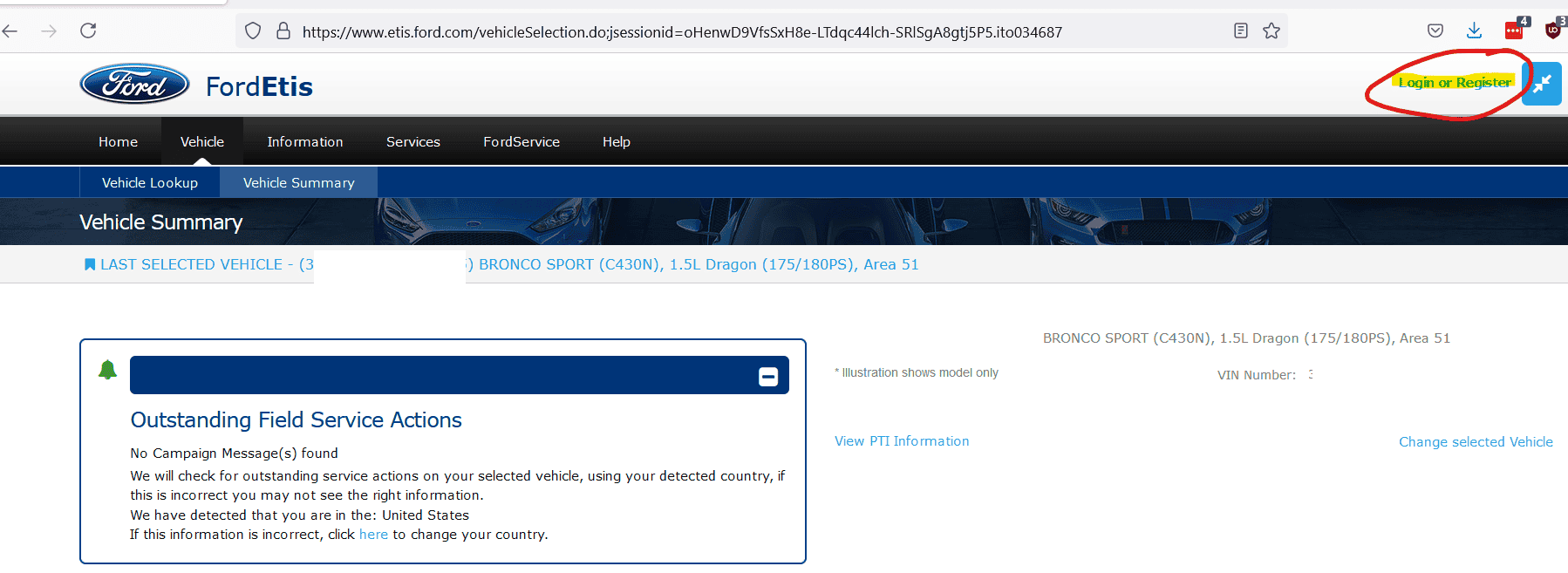1568x573 pixels.
Task: Open View PTI Information link
Action: (x=902, y=441)
